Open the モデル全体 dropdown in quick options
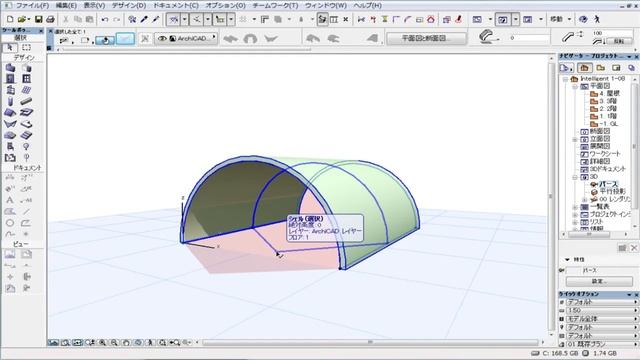Image resolution: width=640 pixels, height=360 pixels. [x=601, y=319]
